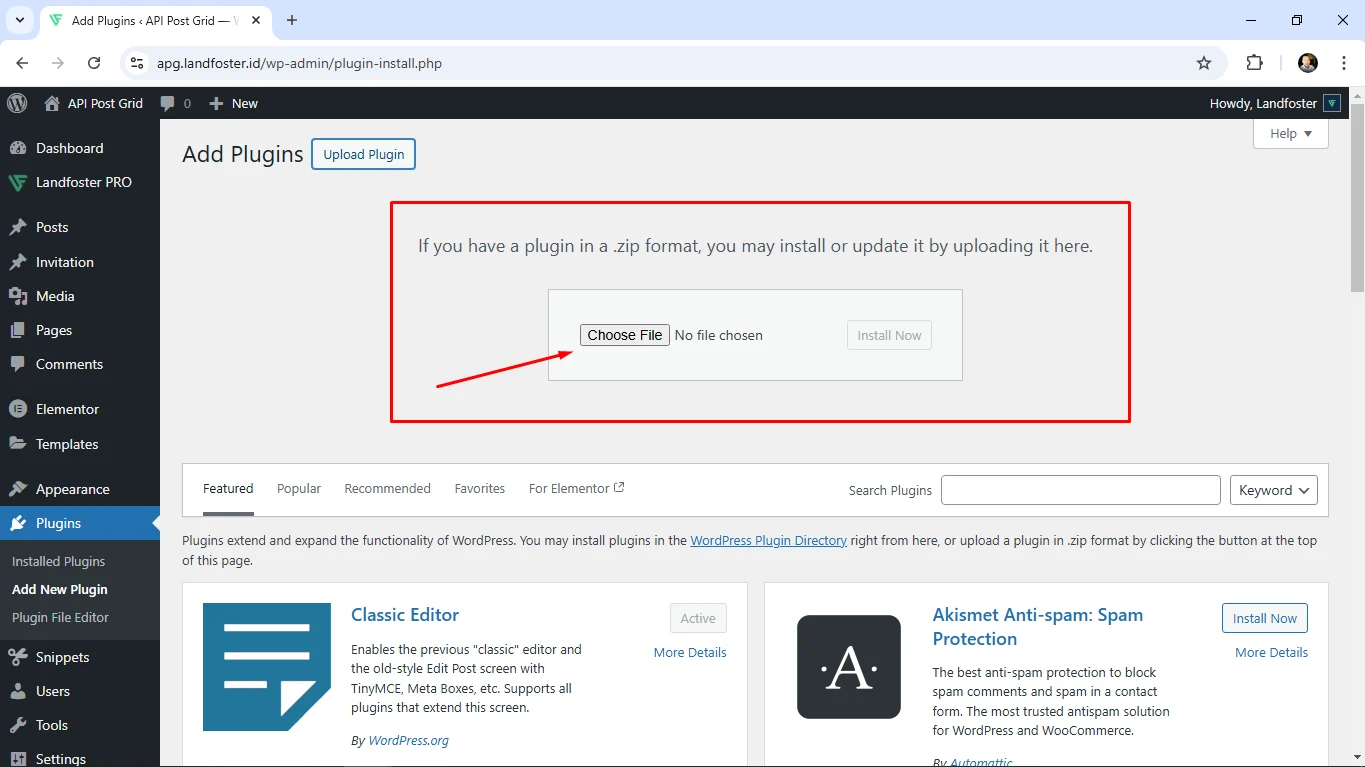Open Settings menu in sidebar
This screenshot has height=767, width=1365.
[x=61, y=758]
